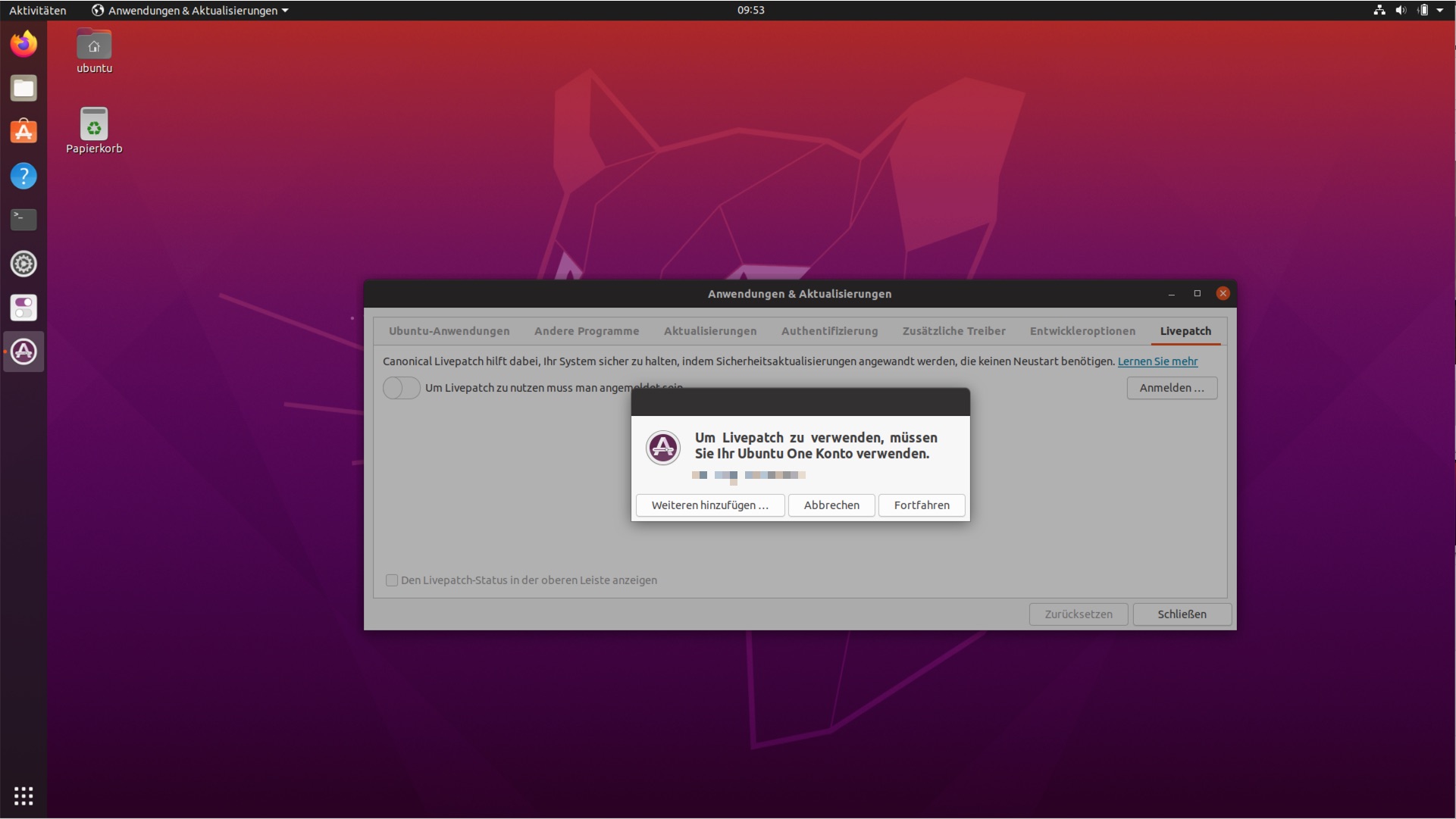1456x819 pixels.
Task: Open the Aktualisierungen tab
Action: pyautogui.click(x=710, y=331)
